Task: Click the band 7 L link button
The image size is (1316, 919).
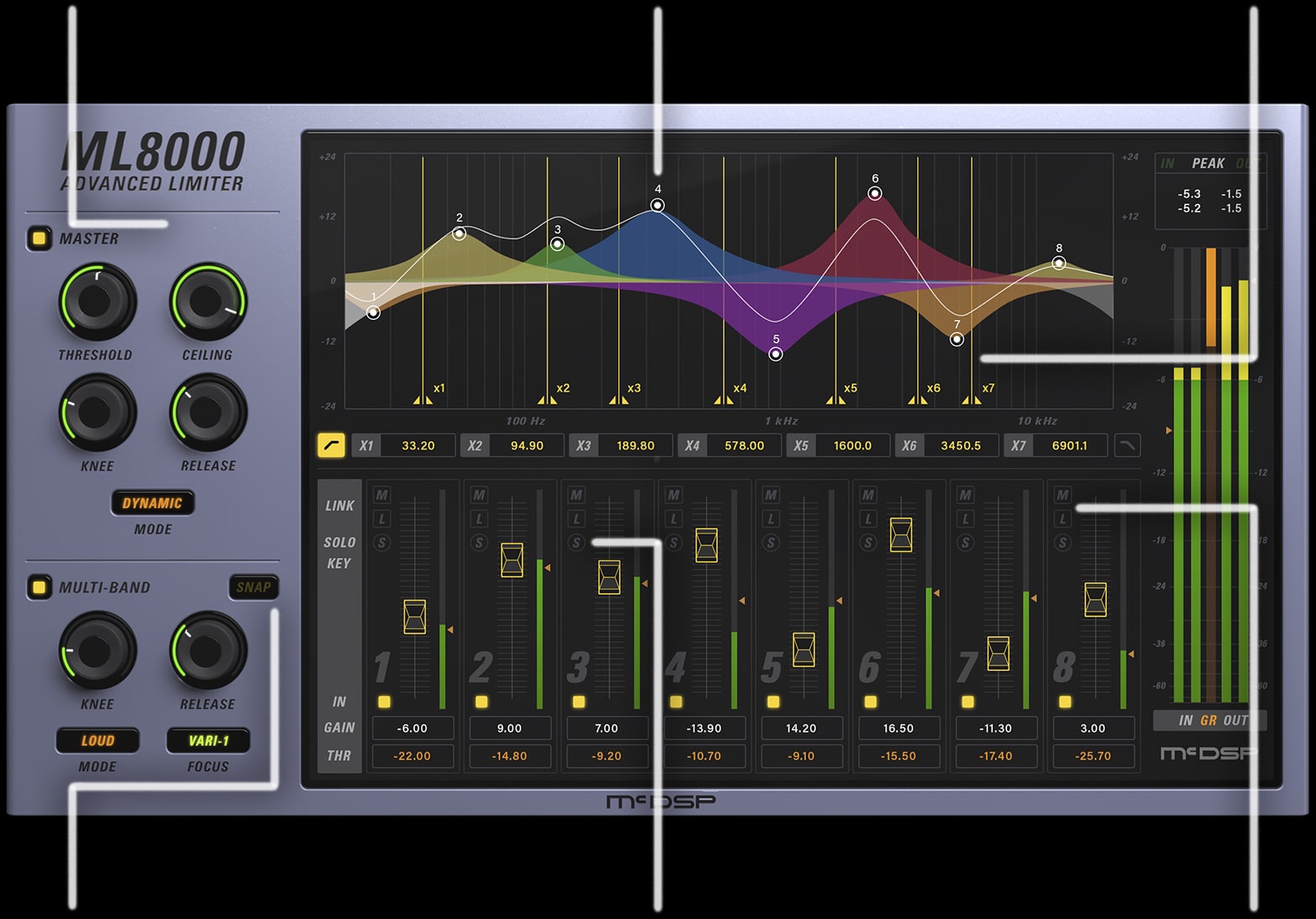Action: click(x=966, y=519)
